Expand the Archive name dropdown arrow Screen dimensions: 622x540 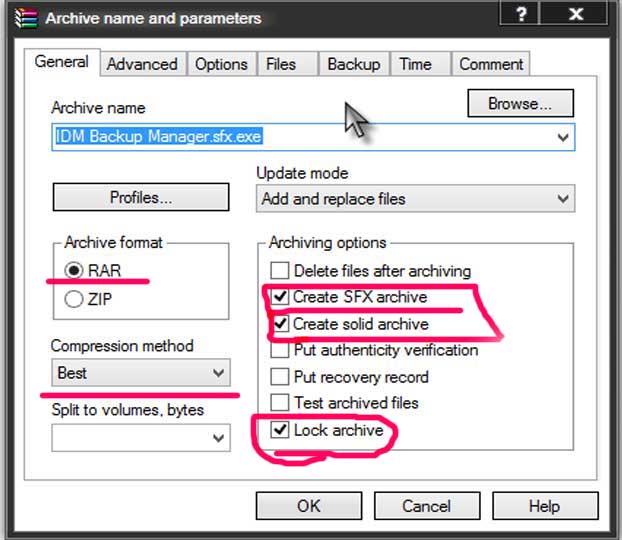563,137
